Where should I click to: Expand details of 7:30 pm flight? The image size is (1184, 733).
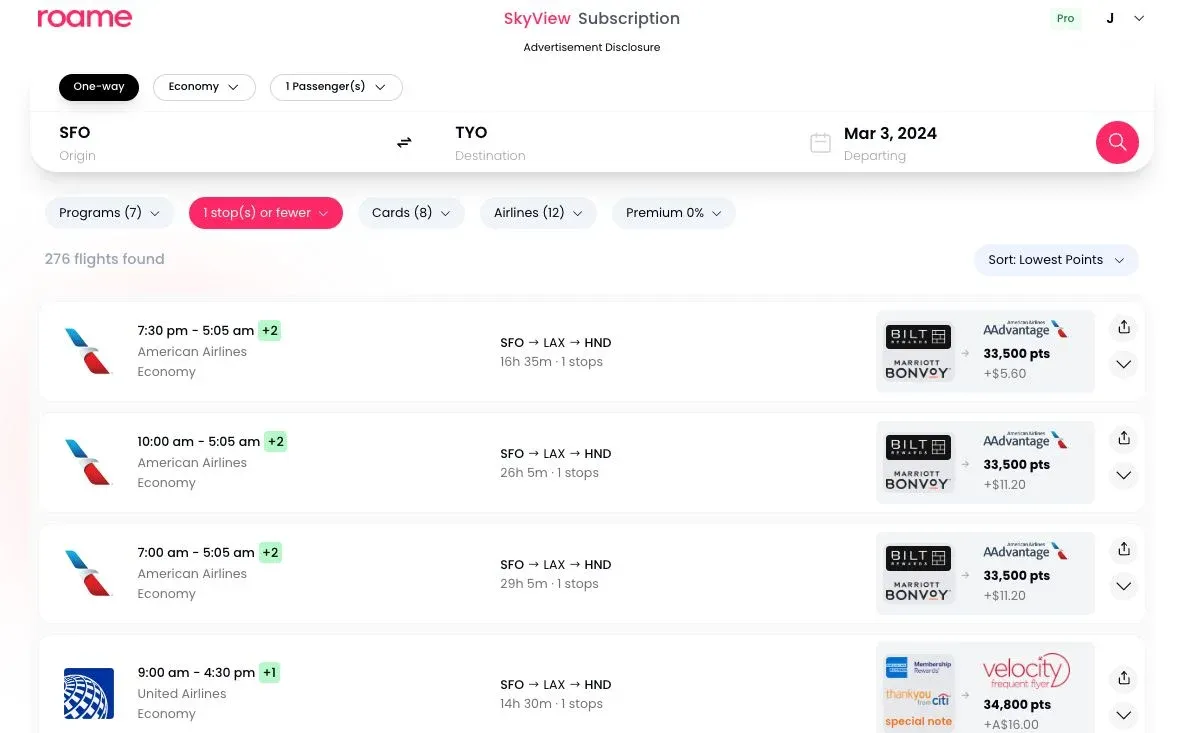(1124, 365)
